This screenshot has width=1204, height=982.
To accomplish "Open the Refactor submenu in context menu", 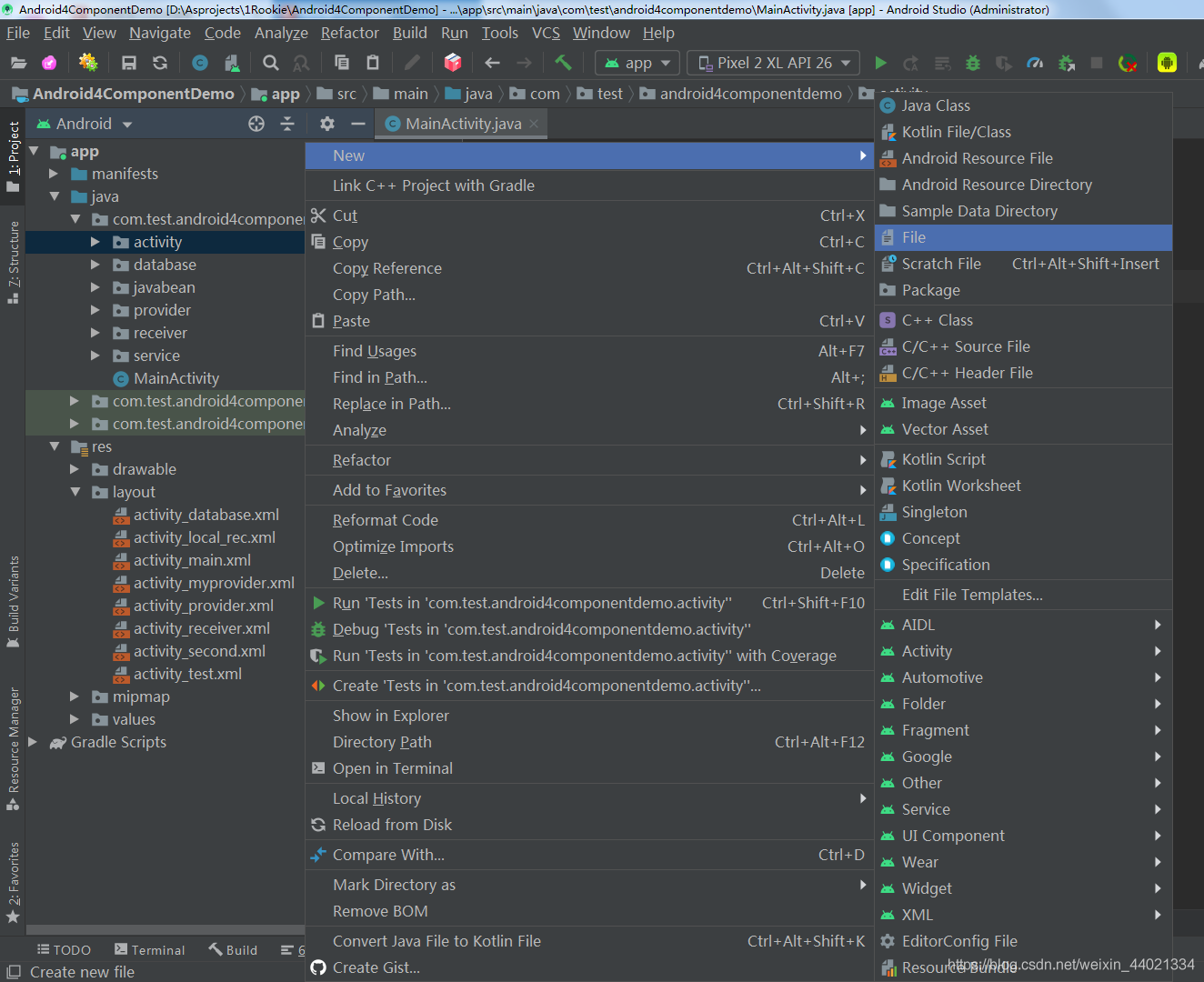I will tap(588, 460).
